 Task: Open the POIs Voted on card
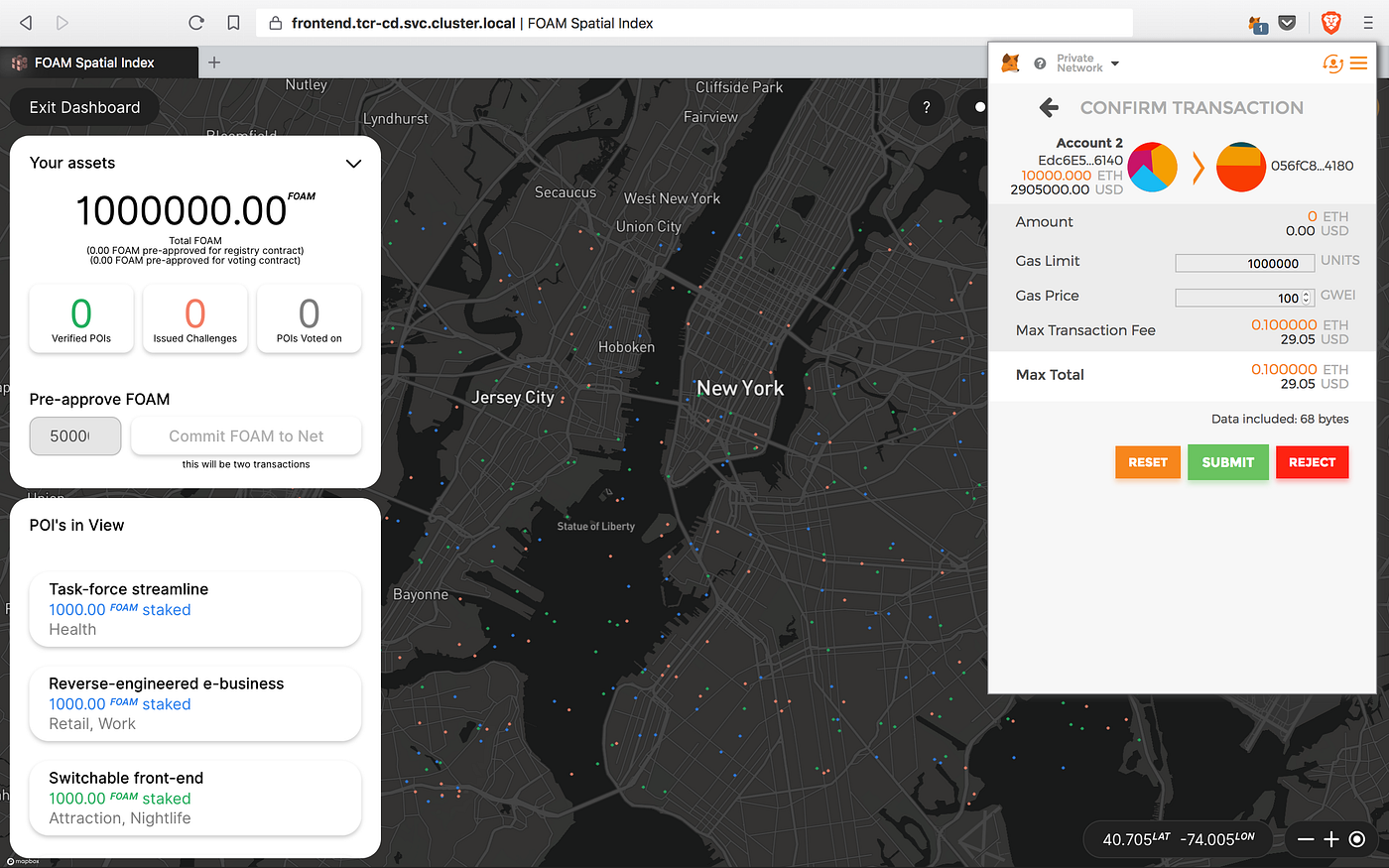click(309, 317)
